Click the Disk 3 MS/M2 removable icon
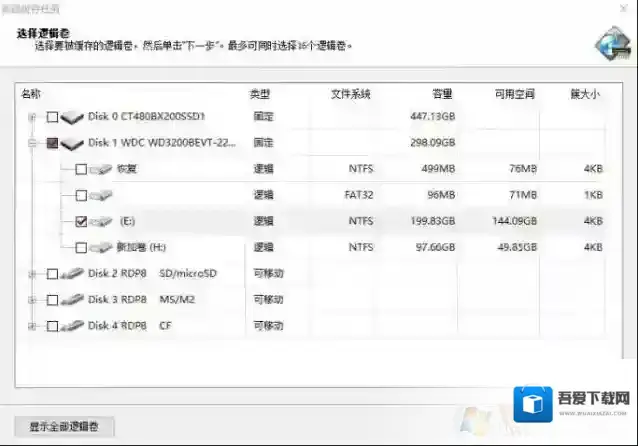Viewport: 638px width, 446px height. coord(72,300)
